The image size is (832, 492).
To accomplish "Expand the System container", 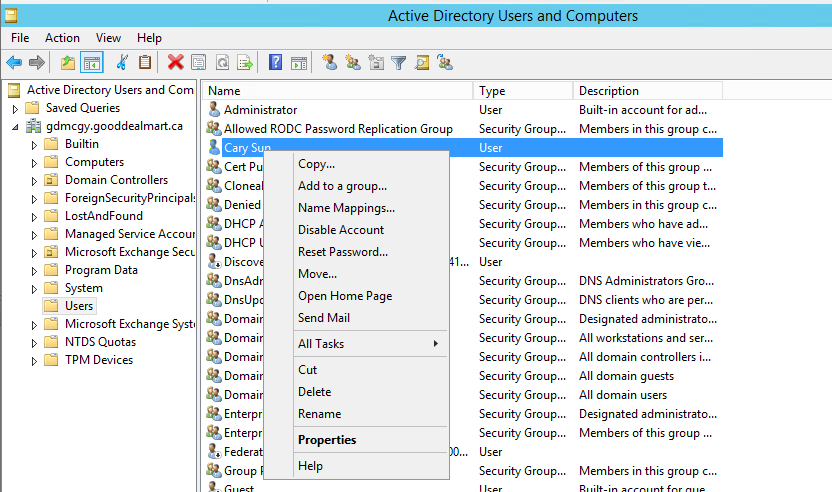I will [34, 289].
